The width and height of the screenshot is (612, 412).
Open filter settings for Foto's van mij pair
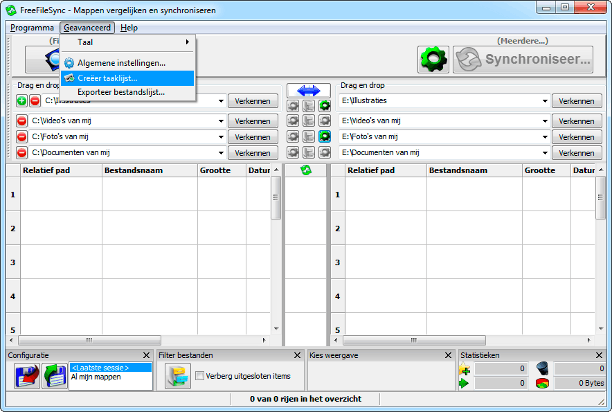coord(308,137)
